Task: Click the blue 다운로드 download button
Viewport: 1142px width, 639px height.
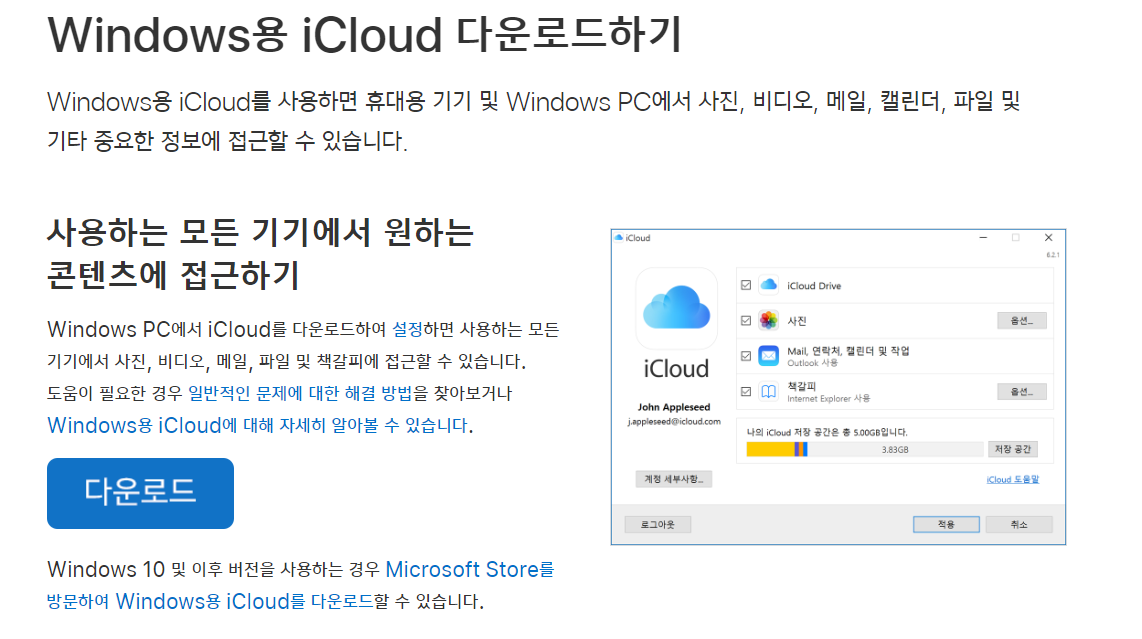Action: (x=141, y=493)
